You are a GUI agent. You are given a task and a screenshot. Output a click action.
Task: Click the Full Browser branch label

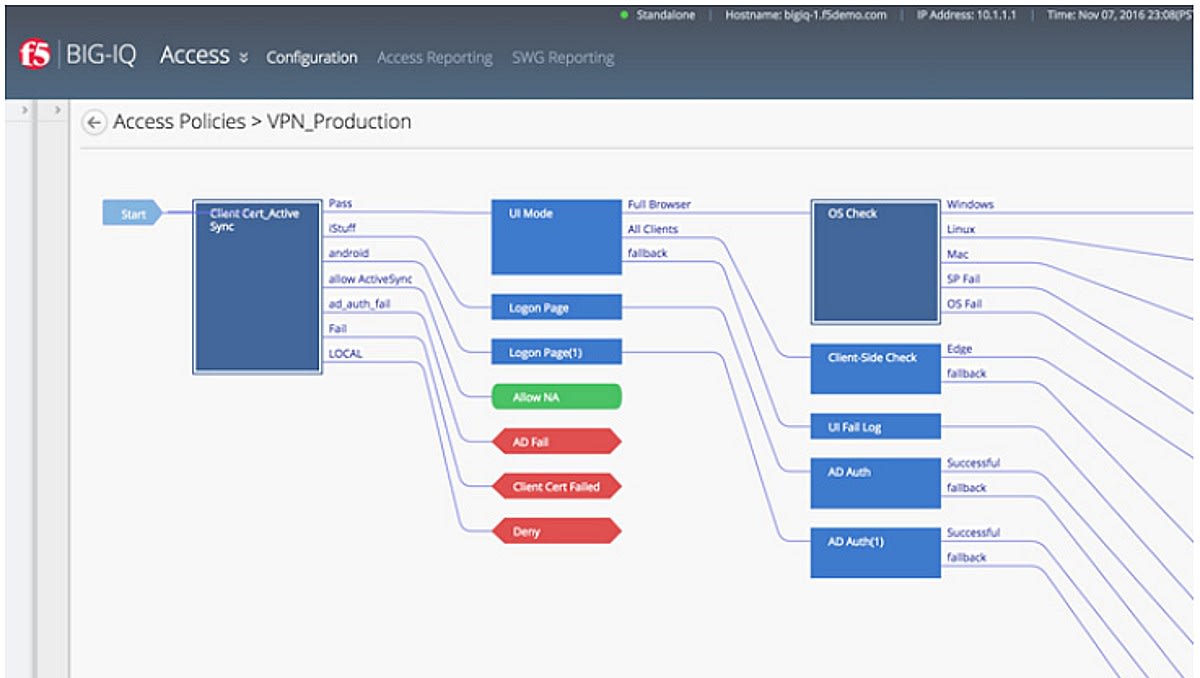(659, 204)
